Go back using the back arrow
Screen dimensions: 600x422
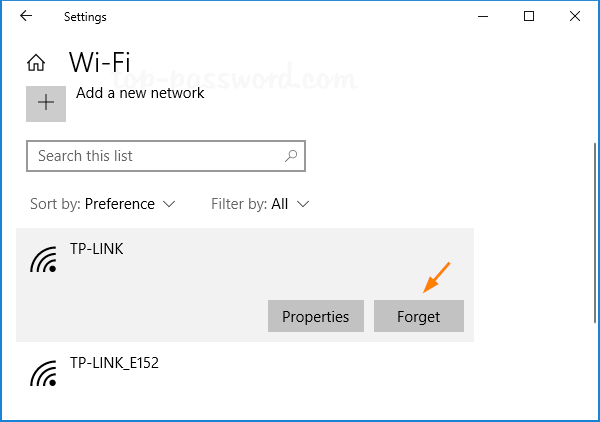(26, 16)
